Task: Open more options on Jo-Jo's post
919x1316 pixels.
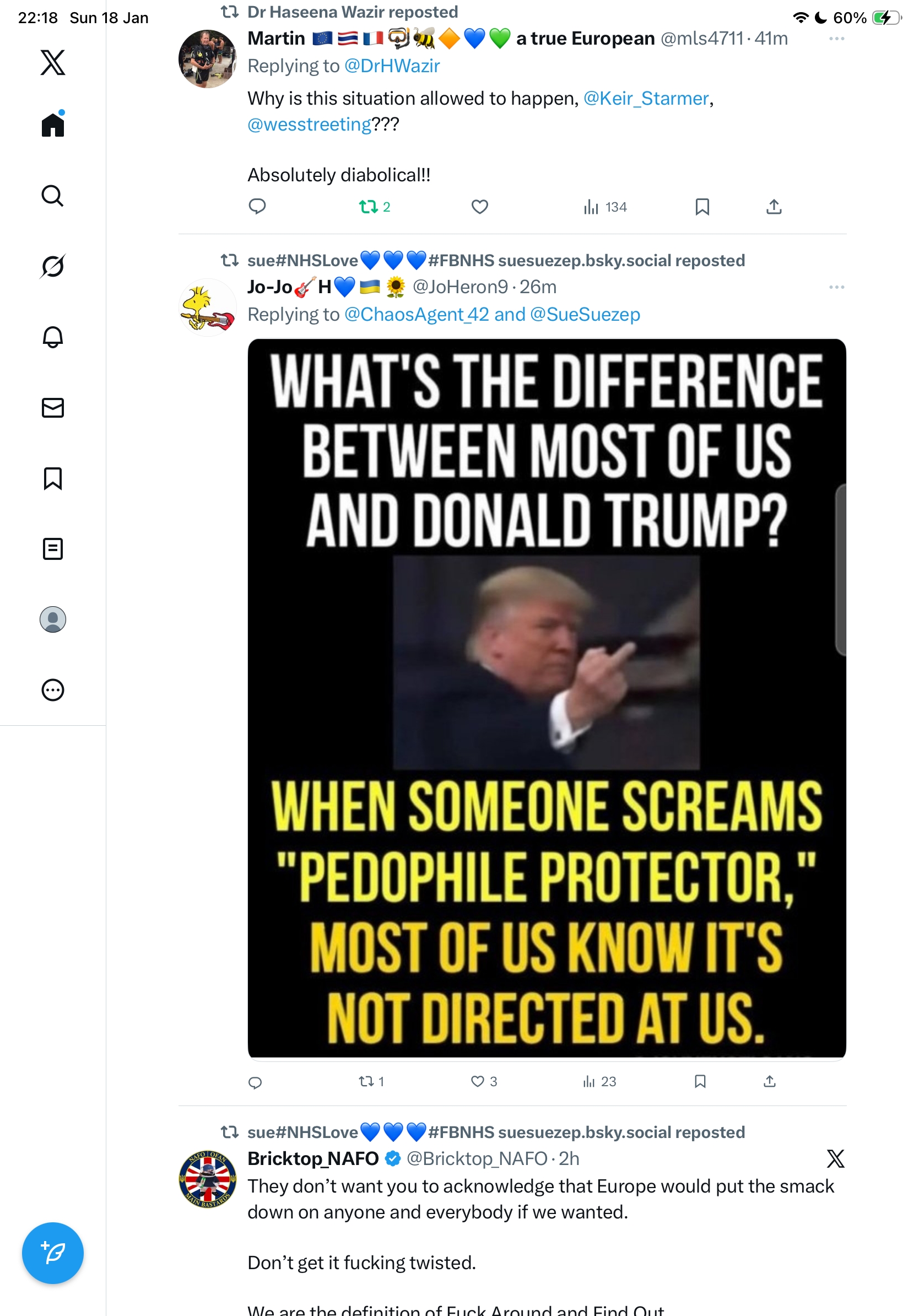Action: [836, 287]
